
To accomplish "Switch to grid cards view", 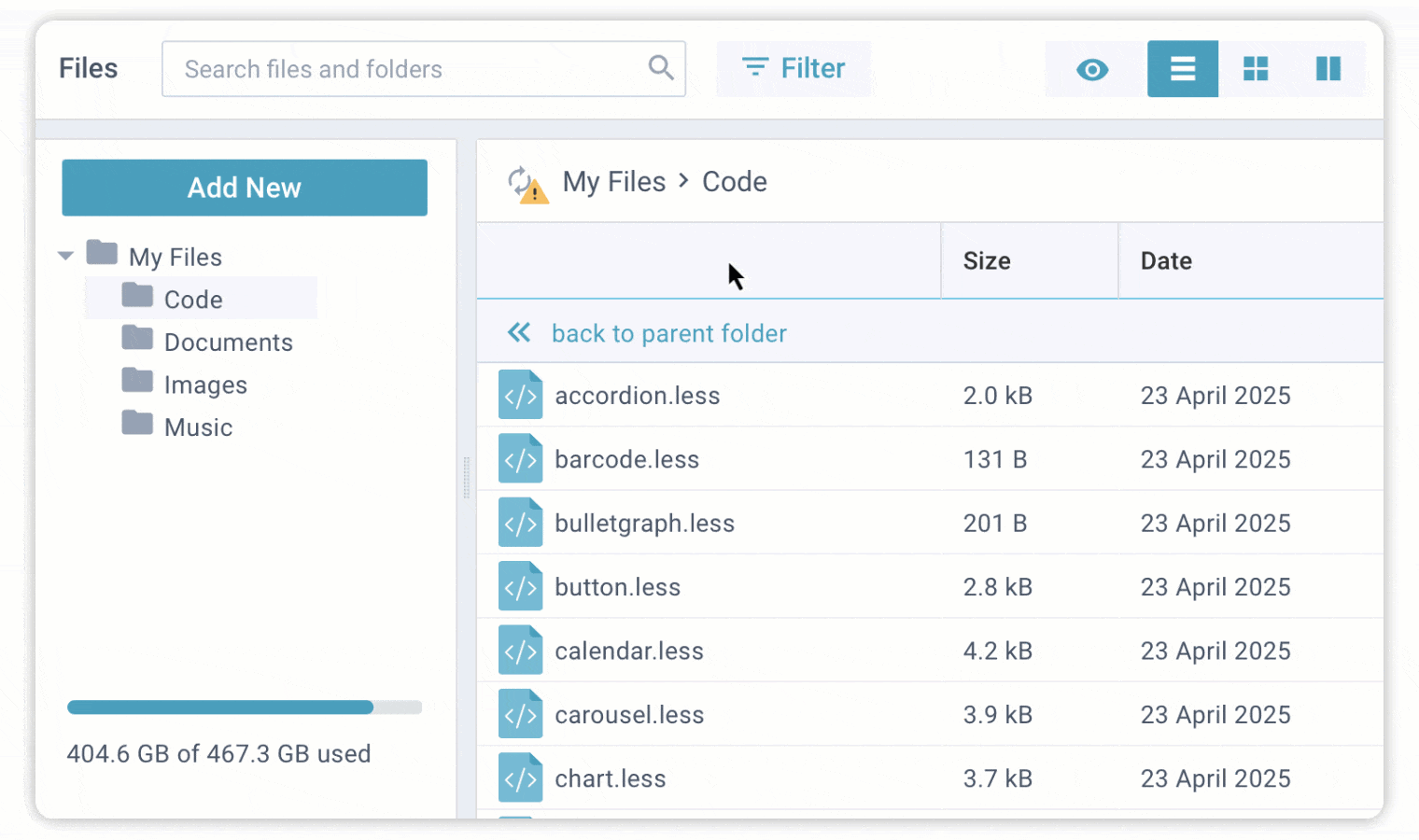I will (x=1256, y=69).
